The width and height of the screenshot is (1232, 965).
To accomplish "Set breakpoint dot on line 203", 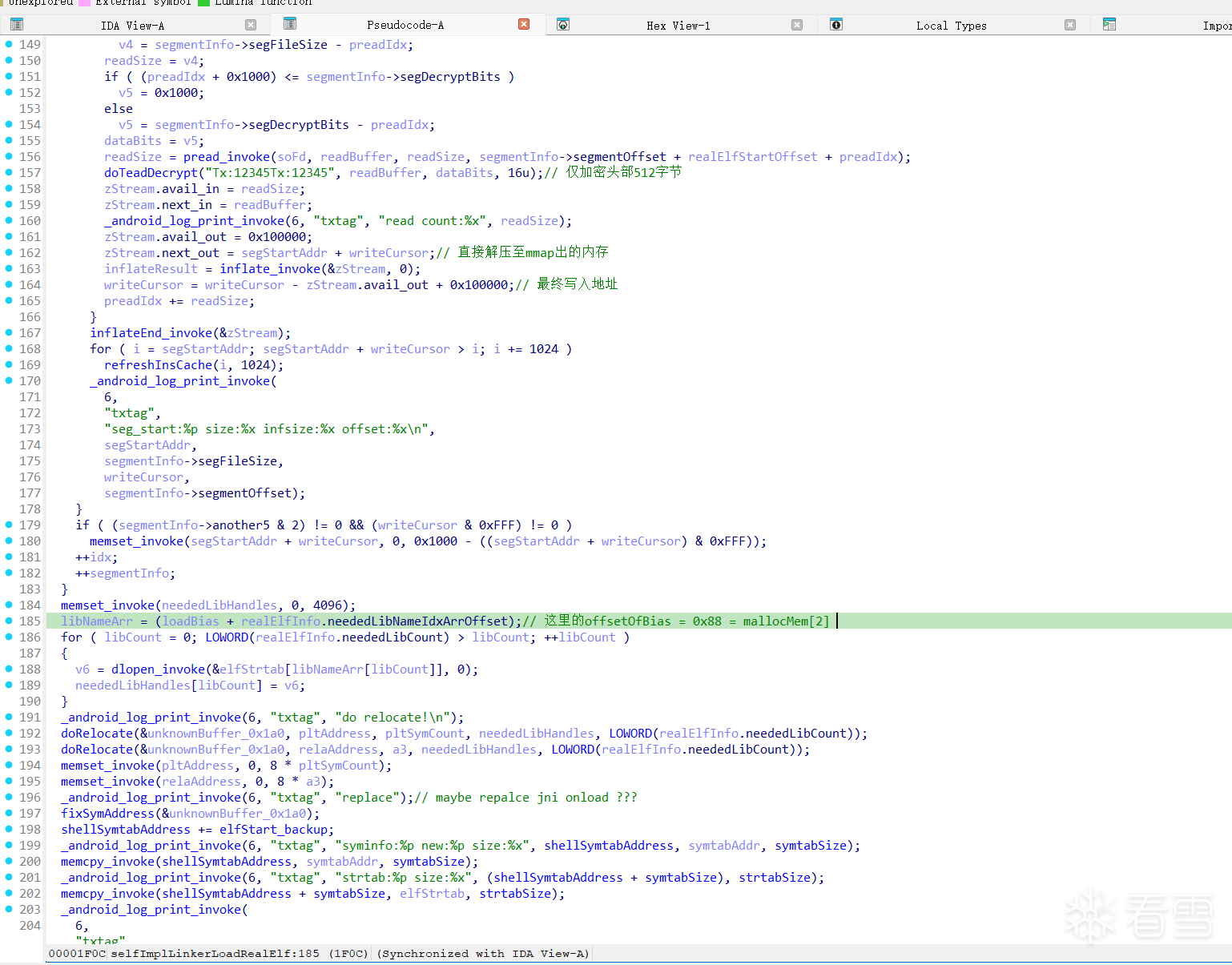I will coord(9,909).
